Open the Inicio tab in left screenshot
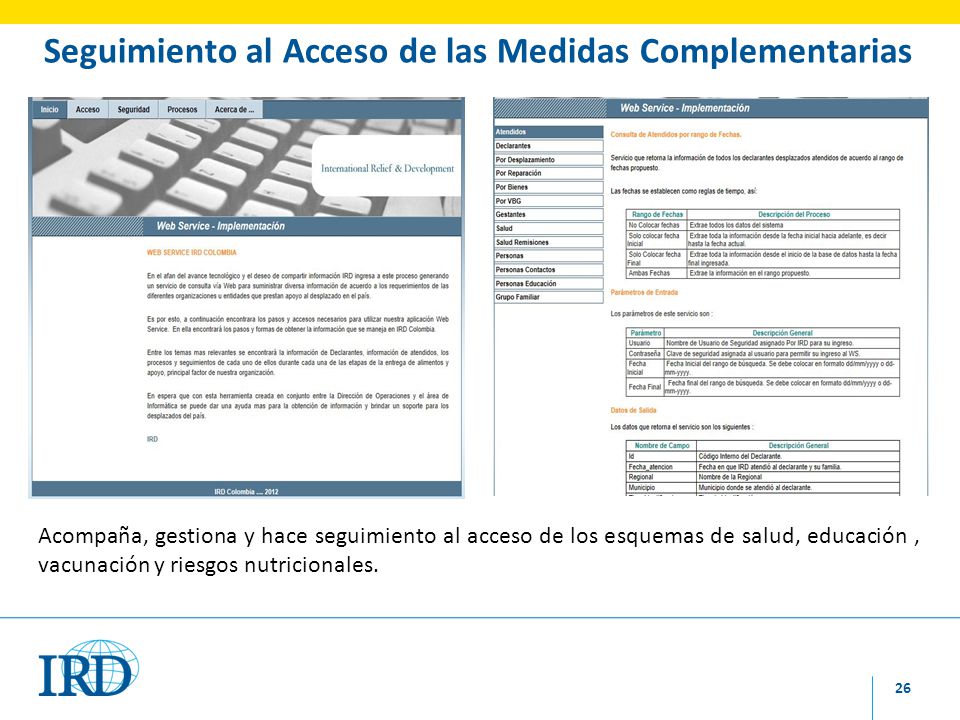Image resolution: width=960 pixels, height=720 pixels. (50, 110)
